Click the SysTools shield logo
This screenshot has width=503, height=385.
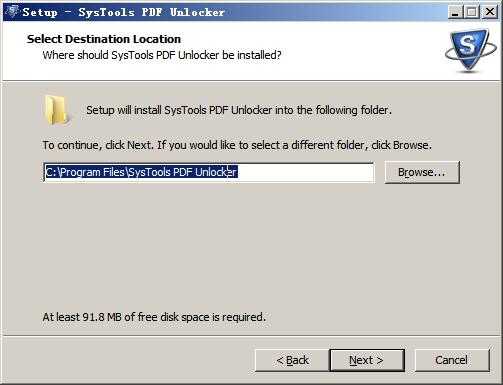point(471,50)
